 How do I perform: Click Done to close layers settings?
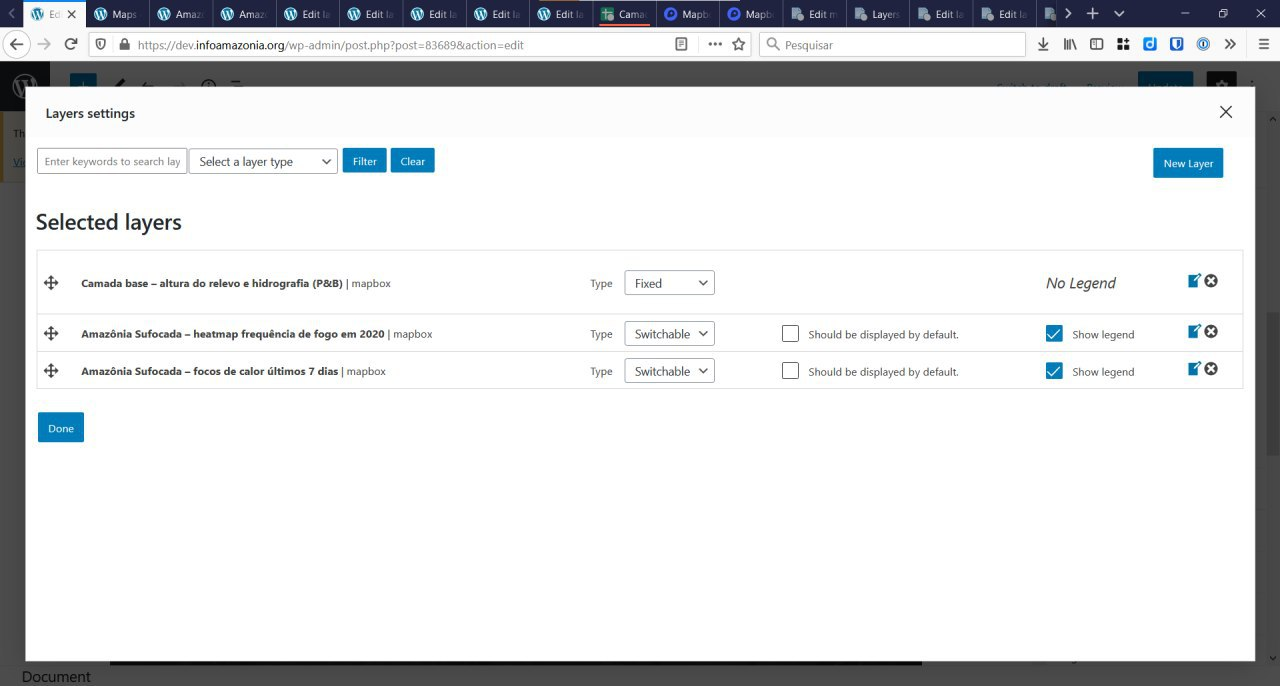[60, 427]
